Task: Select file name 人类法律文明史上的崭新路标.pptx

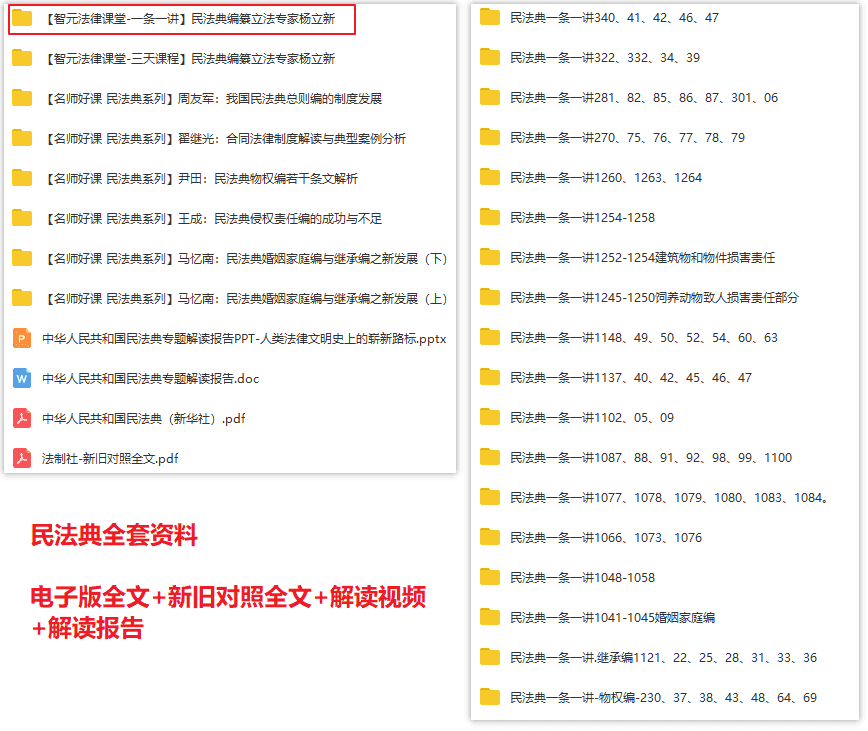Action: pos(244,339)
